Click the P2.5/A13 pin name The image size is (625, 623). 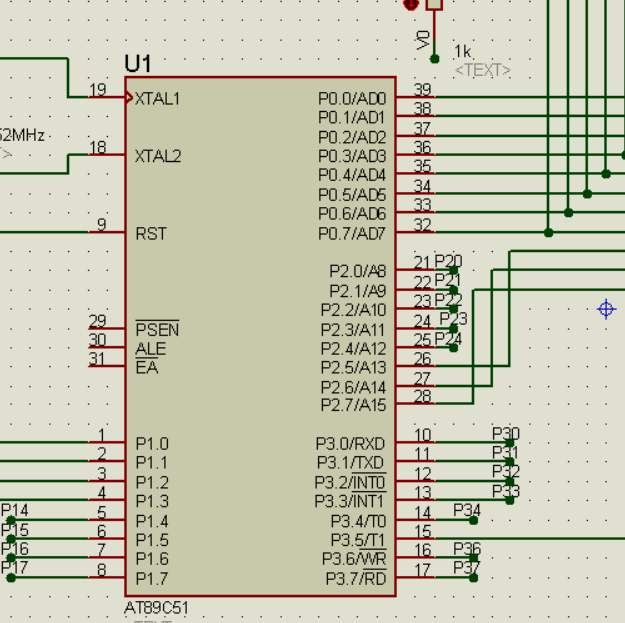pyautogui.click(x=353, y=368)
